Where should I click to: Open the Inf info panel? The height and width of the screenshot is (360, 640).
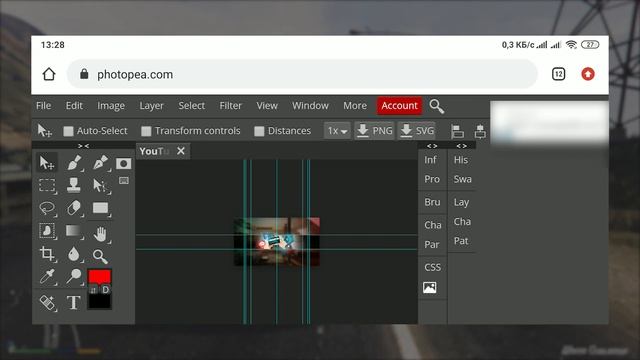[430, 160]
